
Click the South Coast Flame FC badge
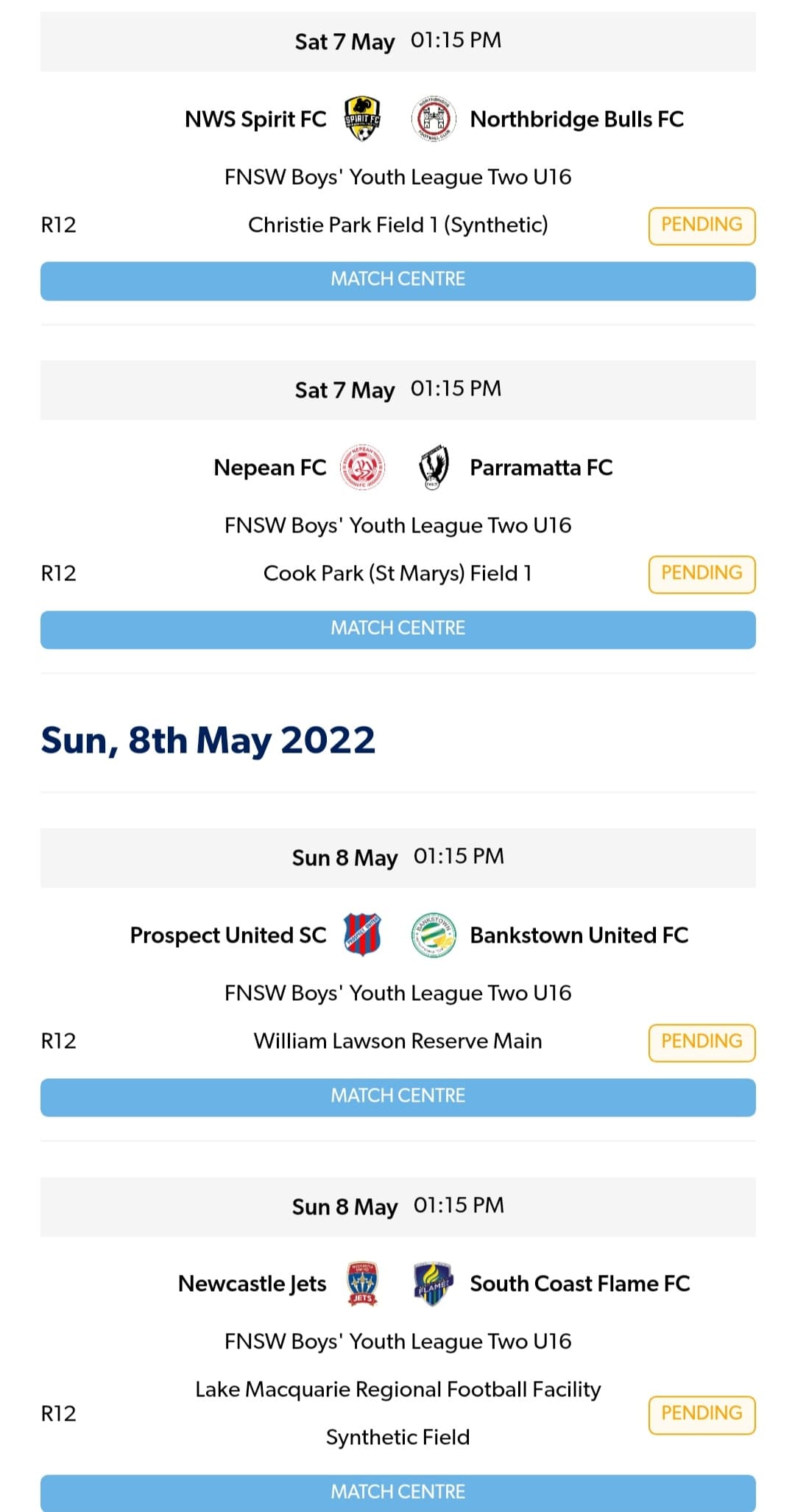click(433, 1284)
